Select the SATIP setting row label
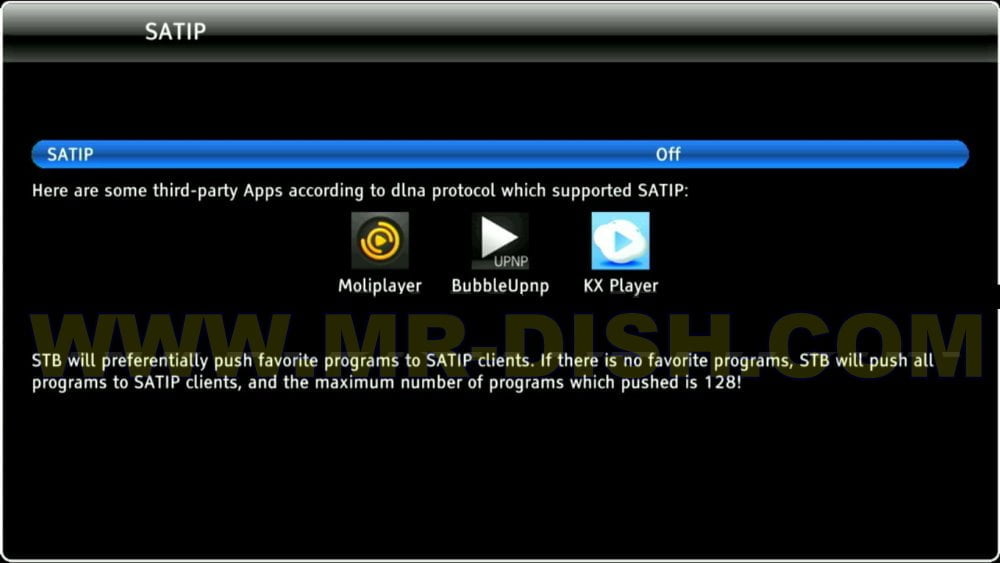 point(70,154)
